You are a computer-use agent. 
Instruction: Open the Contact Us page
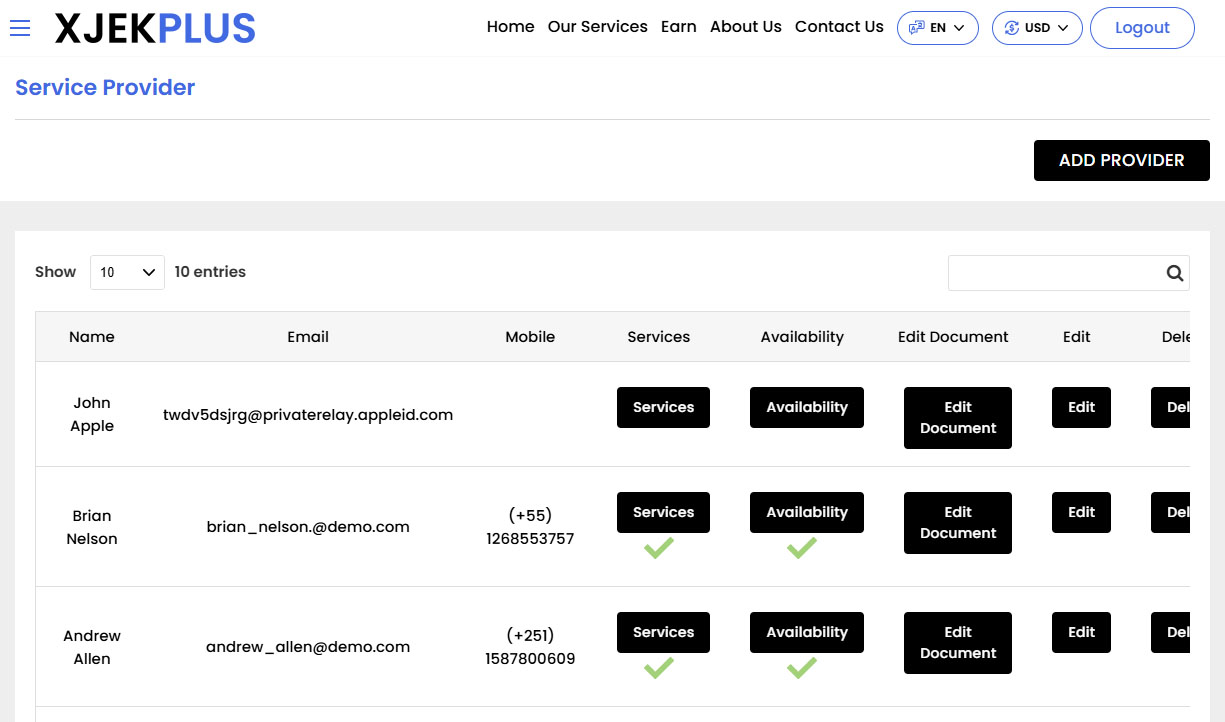[x=839, y=27]
